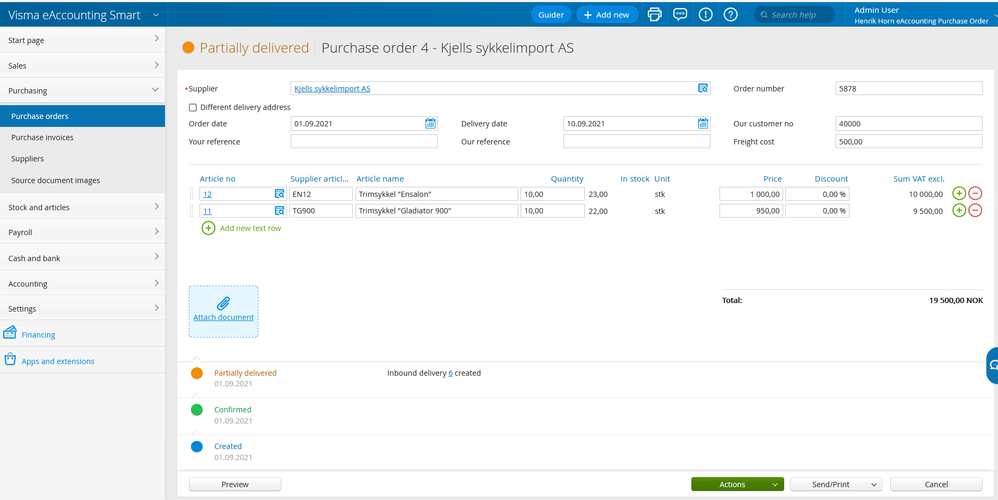The width and height of the screenshot is (998, 500).
Task: Click the supplier search lookup icon
Action: point(703,88)
